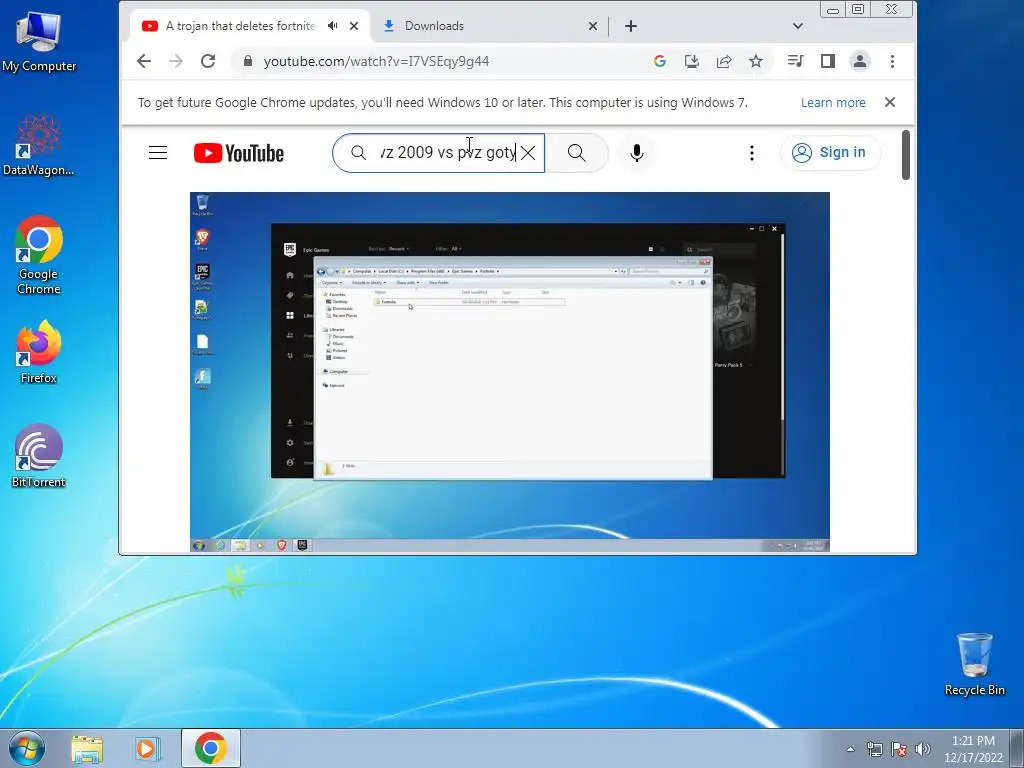Image resolution: width=1024 pixels, height=768 pixels.
Task: Launch Firefox from desktop shortcut
Action: coord(39,351)
